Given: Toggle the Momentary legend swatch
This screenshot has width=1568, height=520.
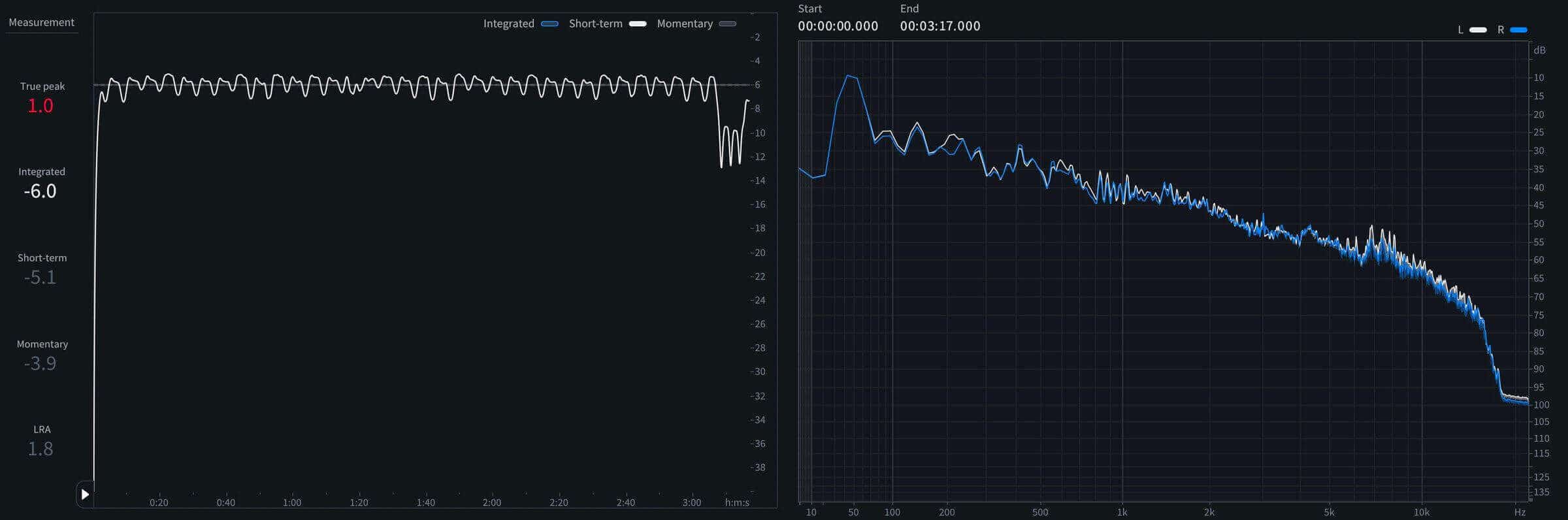Looking at the screenshot, I should (x=728, y=24).
